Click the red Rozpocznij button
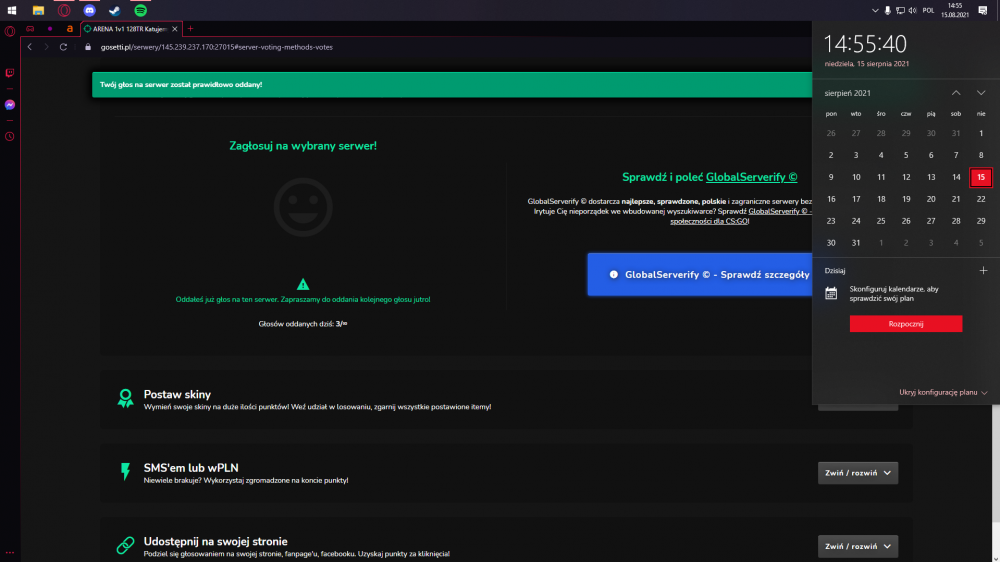This screenshot has width=1000, height=562. [906, 324]
